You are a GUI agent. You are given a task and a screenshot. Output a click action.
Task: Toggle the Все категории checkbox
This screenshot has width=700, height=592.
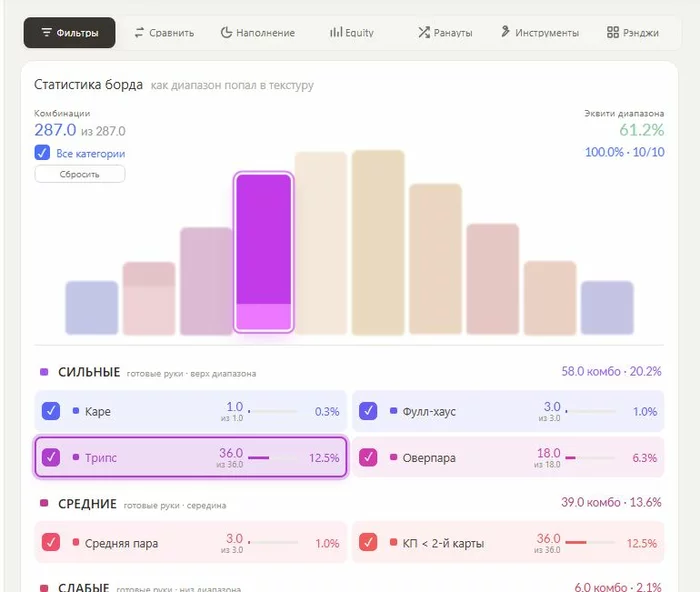(42, 153)
